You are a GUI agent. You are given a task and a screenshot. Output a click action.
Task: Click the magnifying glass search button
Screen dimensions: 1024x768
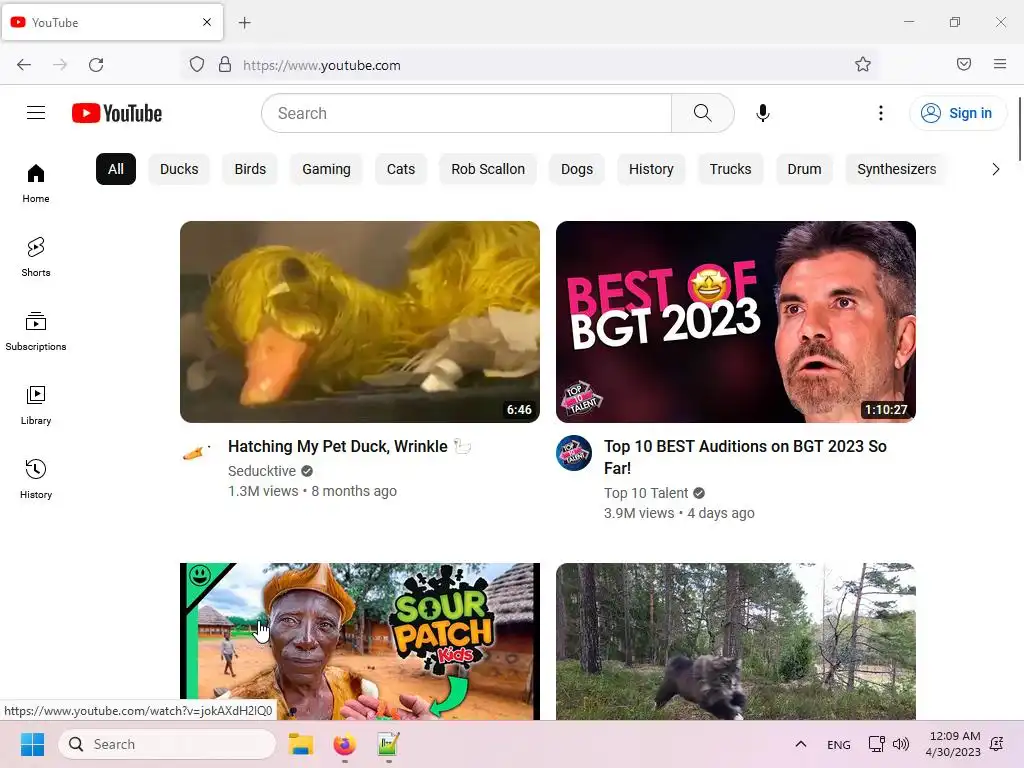[x=703, y=113]
